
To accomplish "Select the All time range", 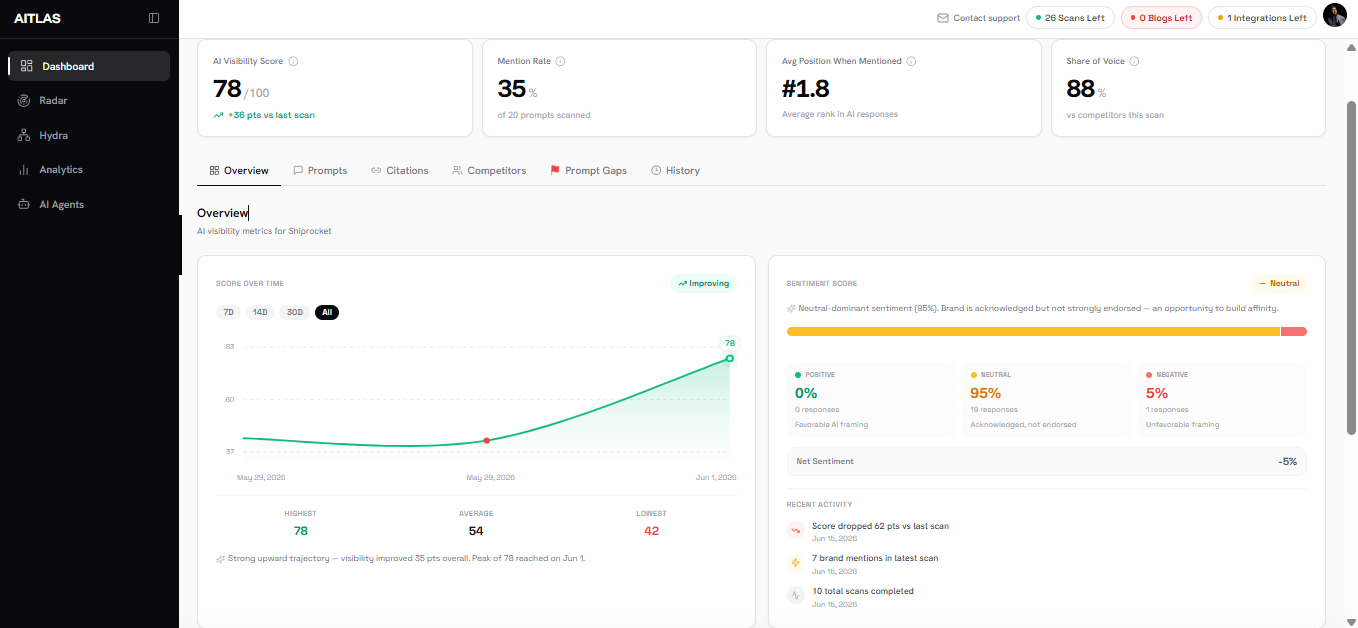I will [327, 312].
